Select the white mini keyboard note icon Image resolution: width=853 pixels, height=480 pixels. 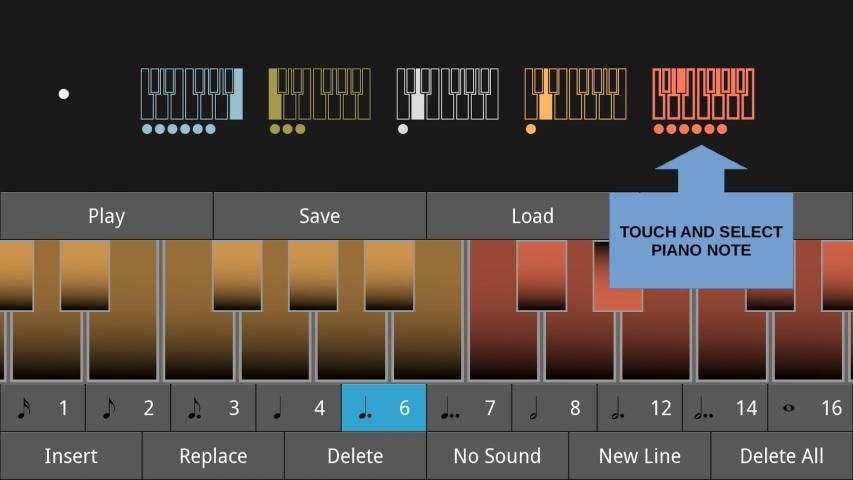click(x=447, y=95)
